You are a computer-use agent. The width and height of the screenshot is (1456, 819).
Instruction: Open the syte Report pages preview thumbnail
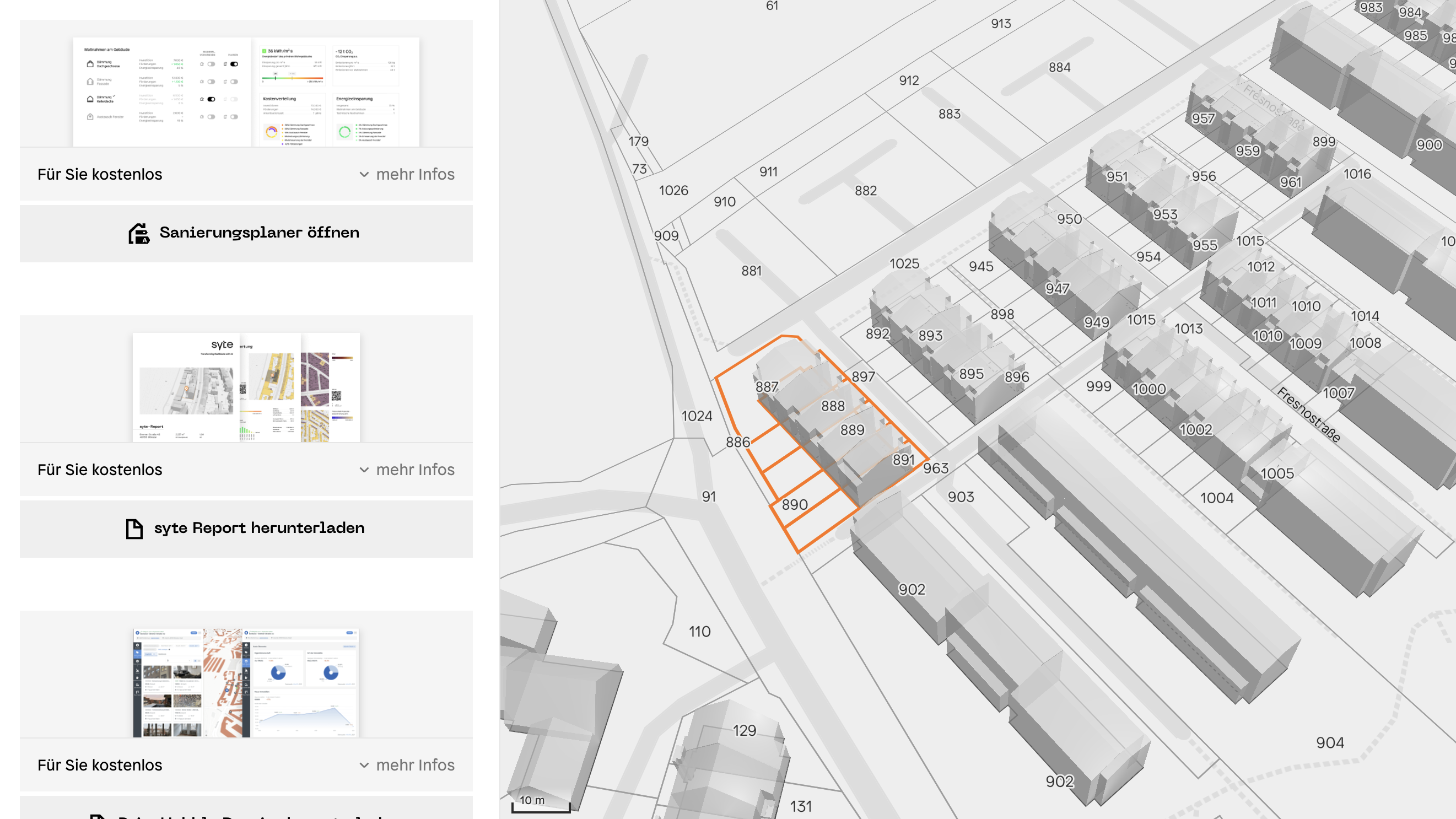point(246,387)
